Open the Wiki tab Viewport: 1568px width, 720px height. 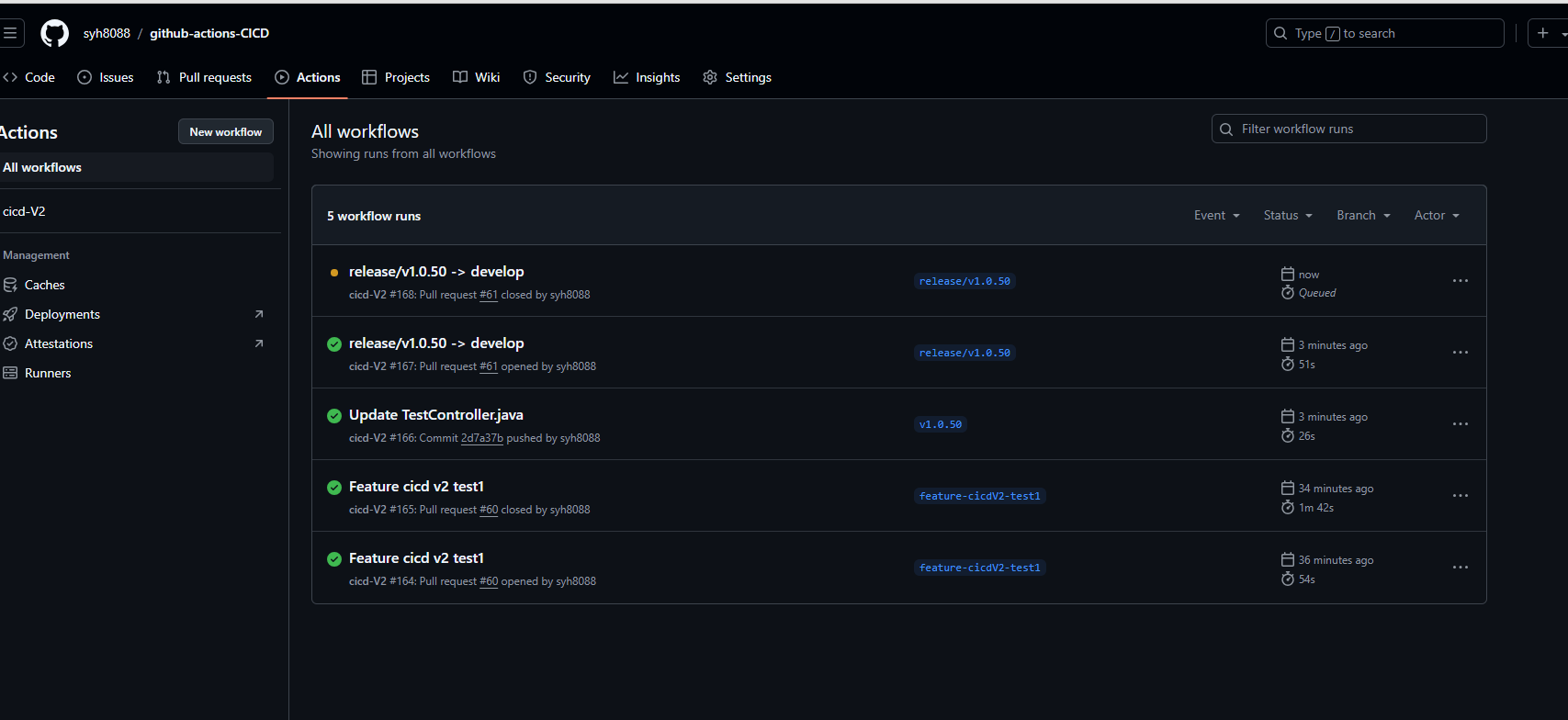coord(477,77)
